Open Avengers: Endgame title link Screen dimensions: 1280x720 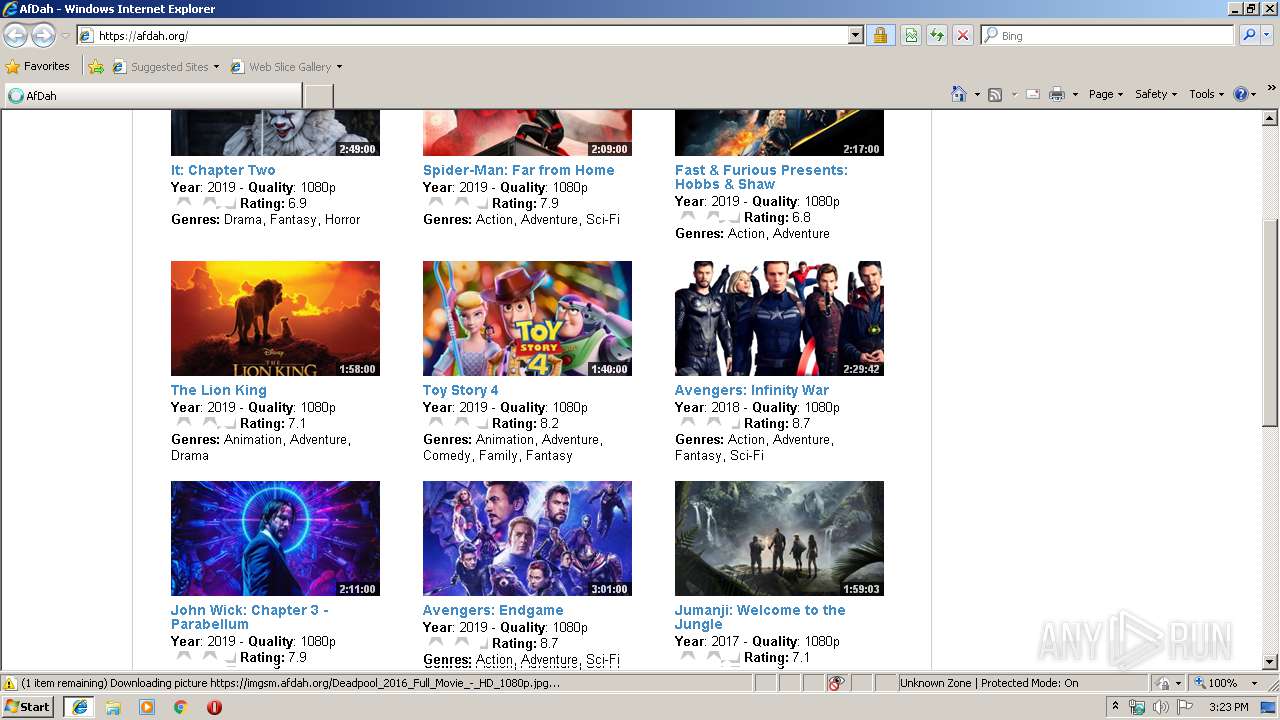tap(493, 610)
